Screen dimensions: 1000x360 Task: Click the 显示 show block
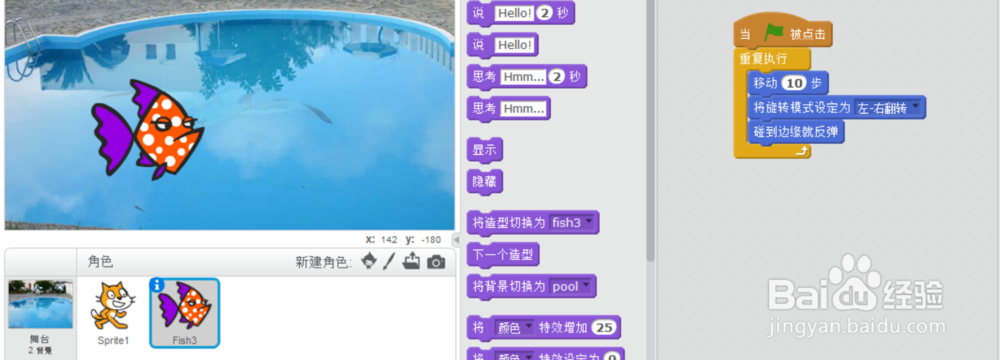tap(485, 151)
